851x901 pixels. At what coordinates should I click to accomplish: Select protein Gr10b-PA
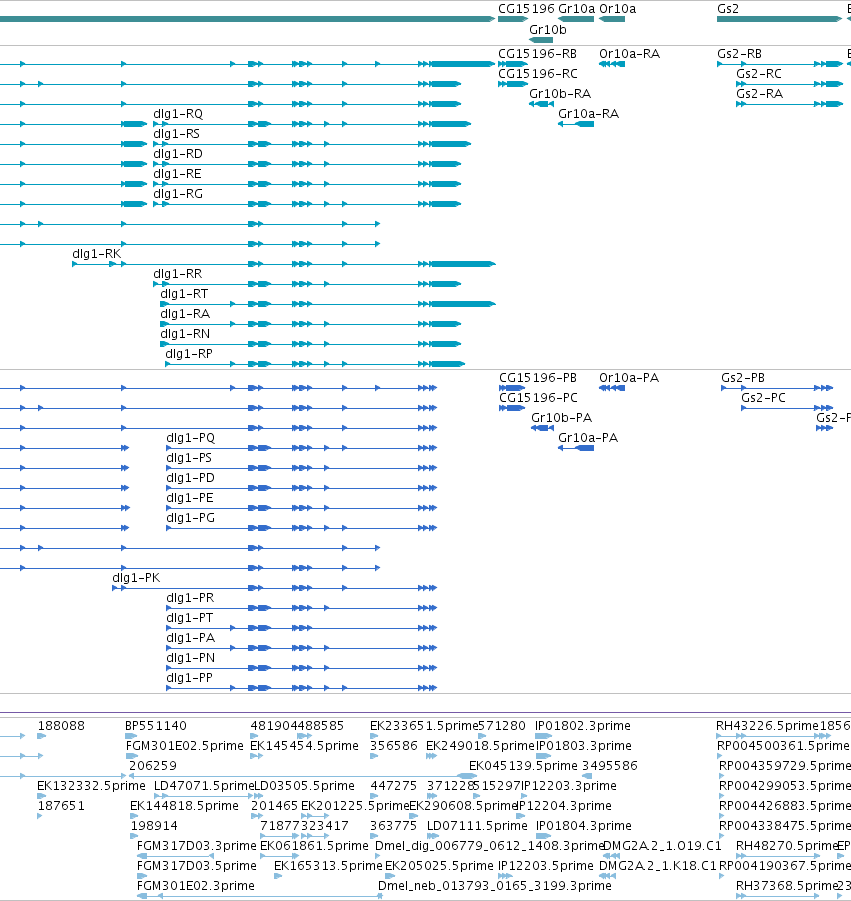point(561,418)
